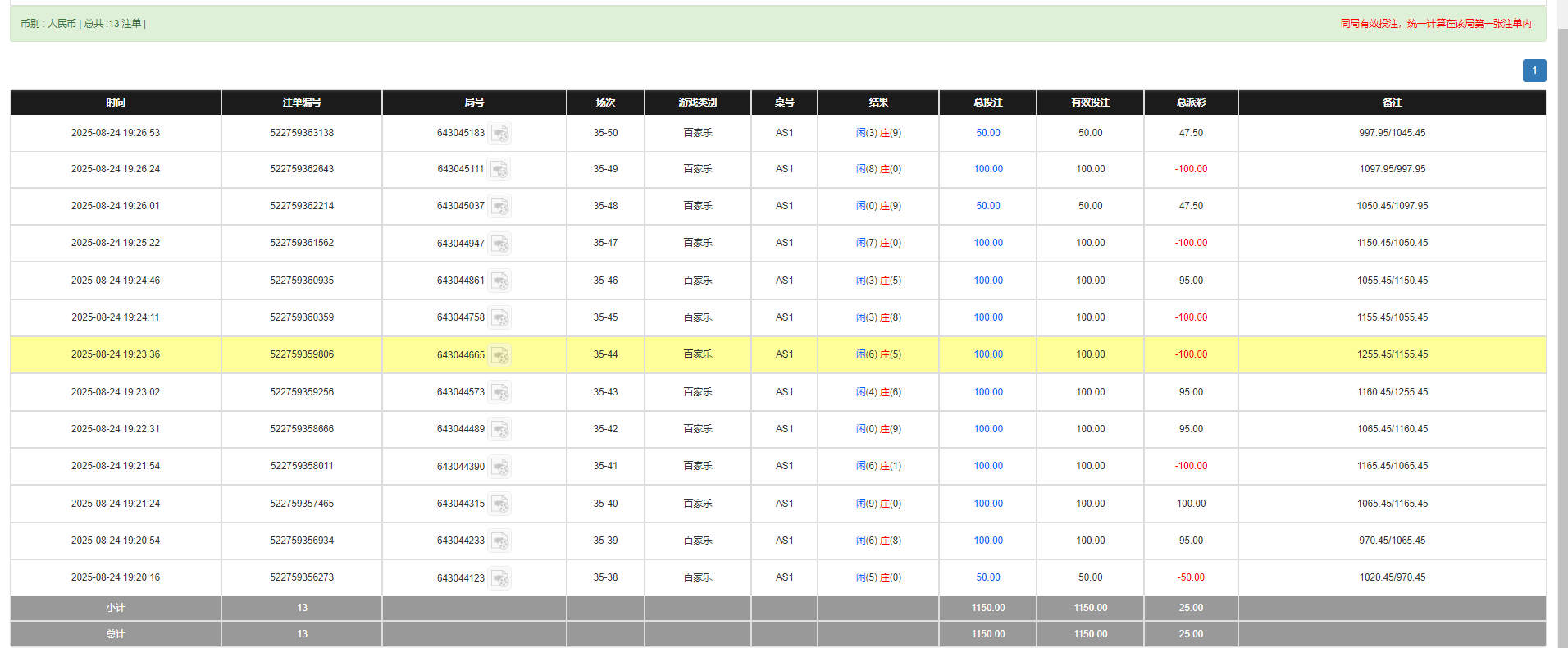Screen dimensions: 1568x648
Task: Click video icon next to round 643044315
Action: pyautogui.click(x=499, y=504)
